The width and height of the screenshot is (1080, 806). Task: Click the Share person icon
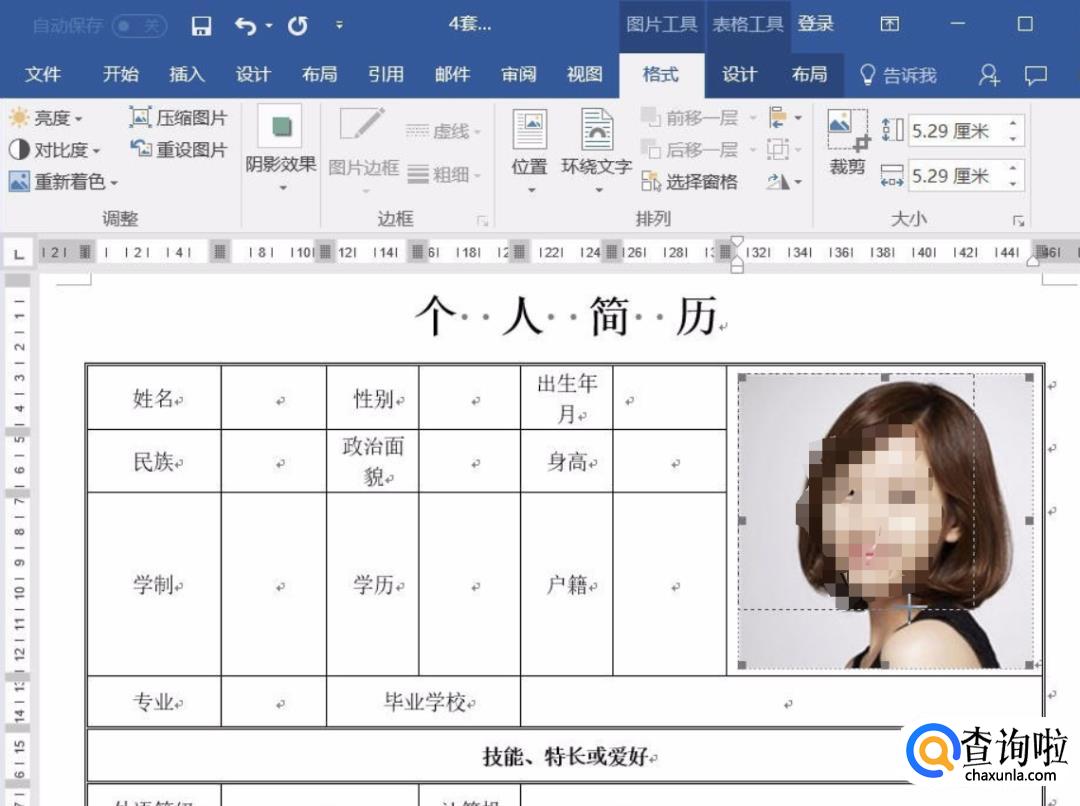[x=988, y=75]
